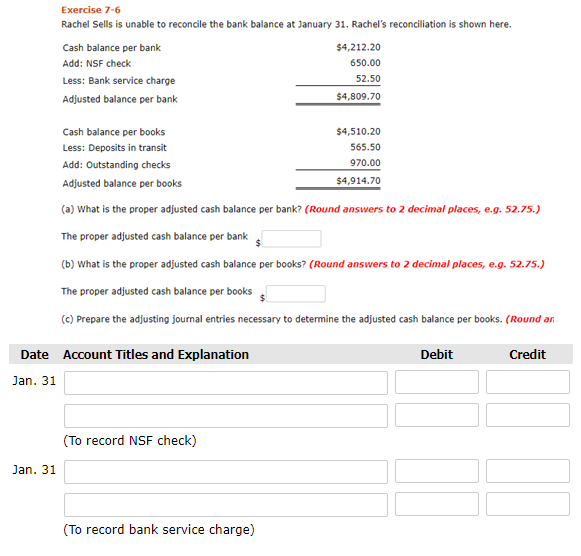Screen dimensions: 581x556
Task: Click first debit field for bank service charge
Action: 436,471
